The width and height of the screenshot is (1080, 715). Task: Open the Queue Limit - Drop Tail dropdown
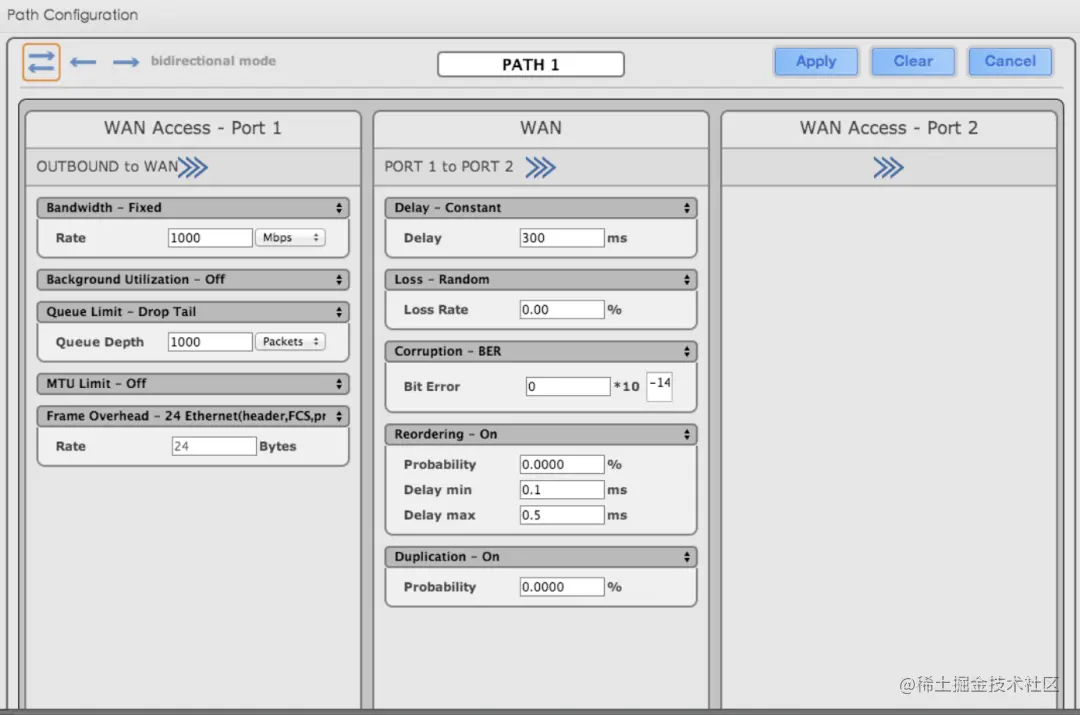[193, 312]
